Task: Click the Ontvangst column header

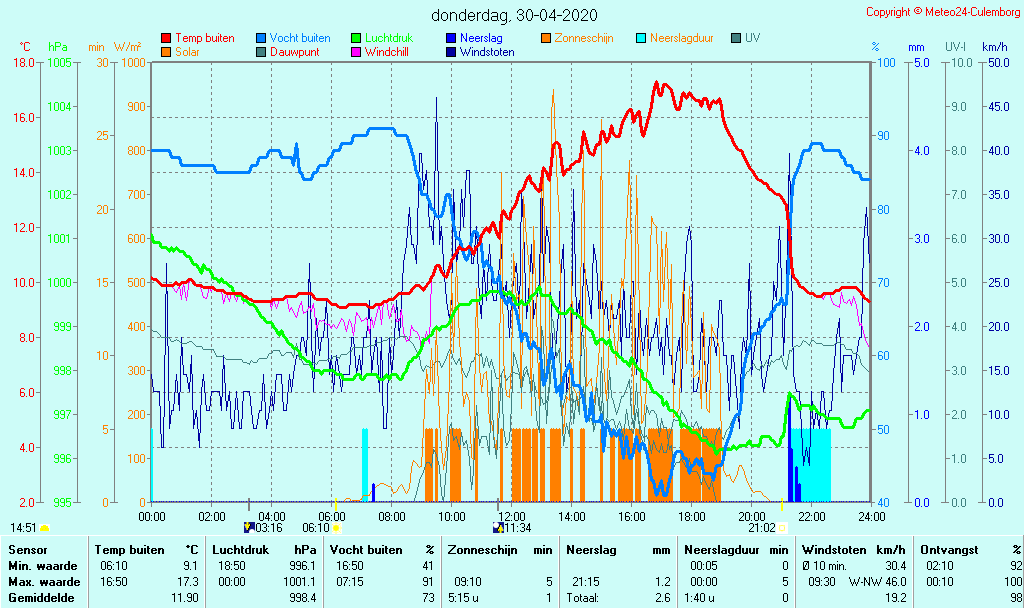Action: 950,550
